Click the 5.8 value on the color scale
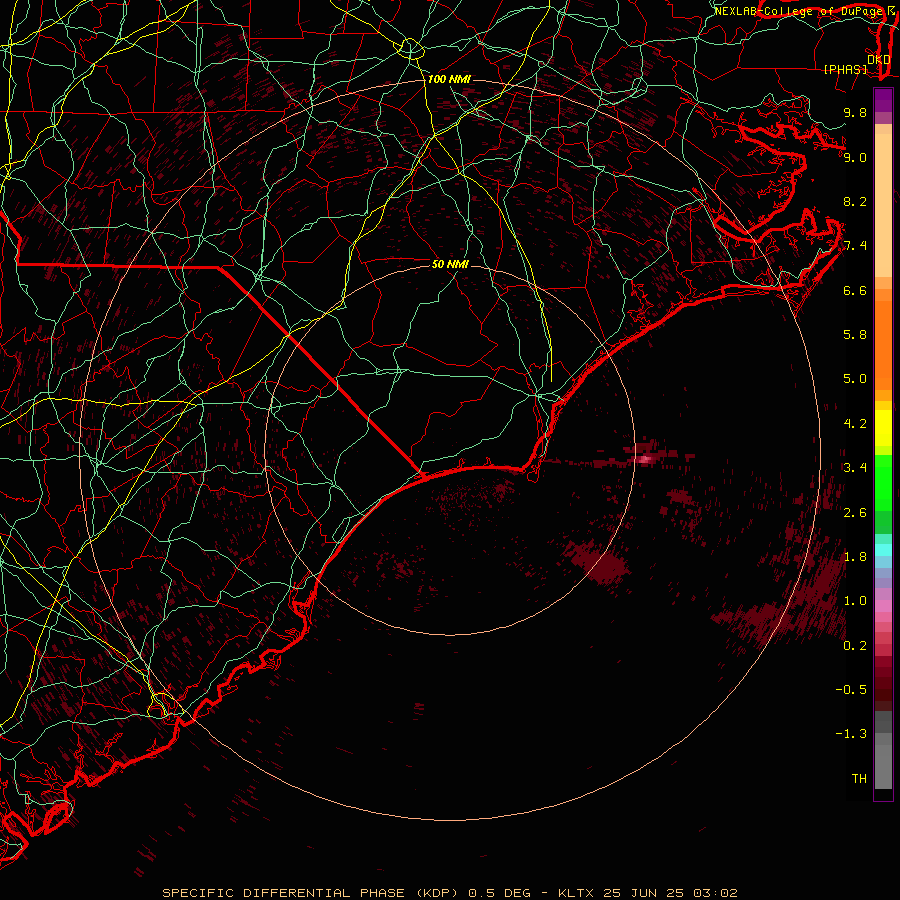Image resolution: width=900 pixels, height=900 pixels. 855,335
